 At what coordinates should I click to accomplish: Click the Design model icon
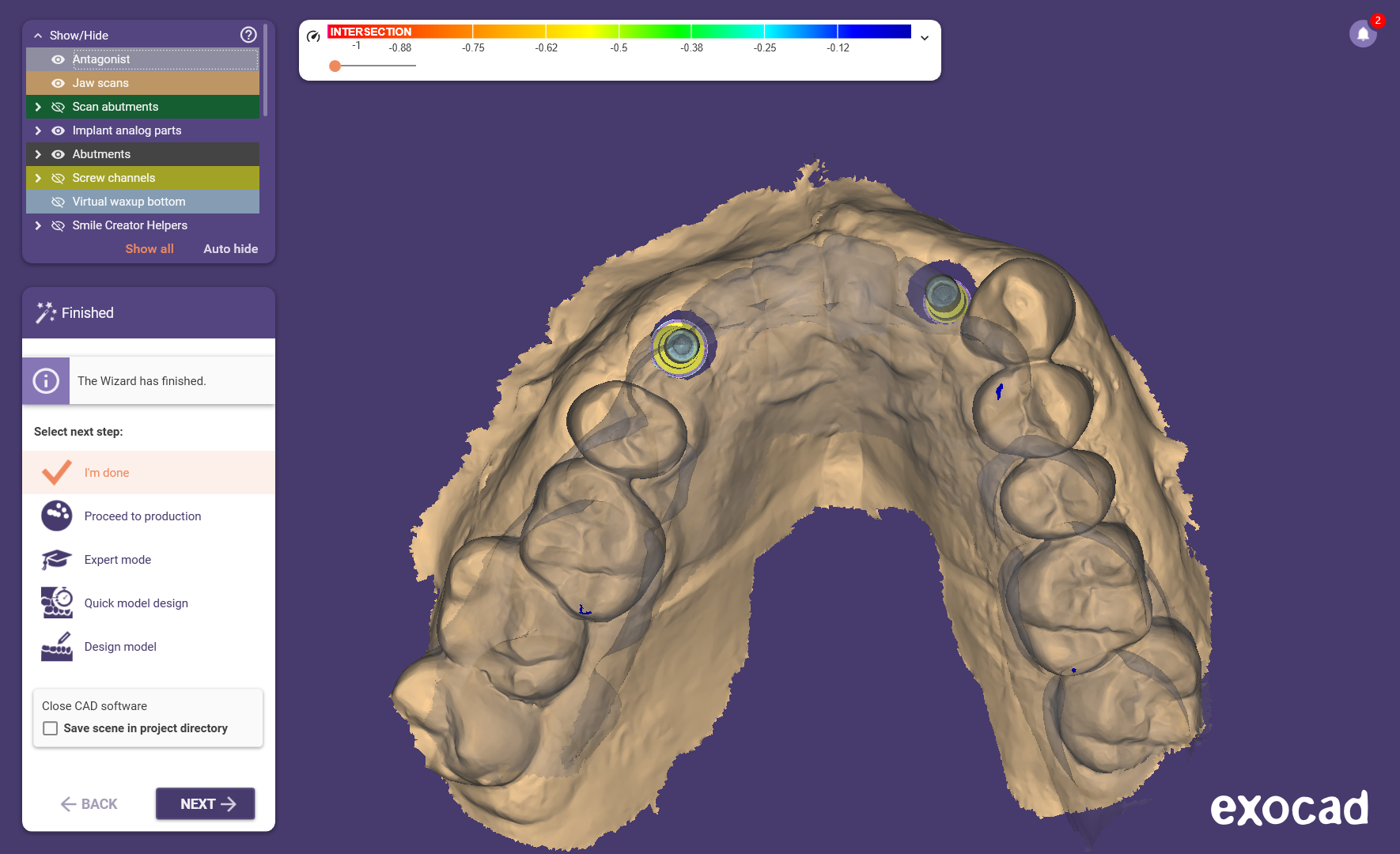57,647
